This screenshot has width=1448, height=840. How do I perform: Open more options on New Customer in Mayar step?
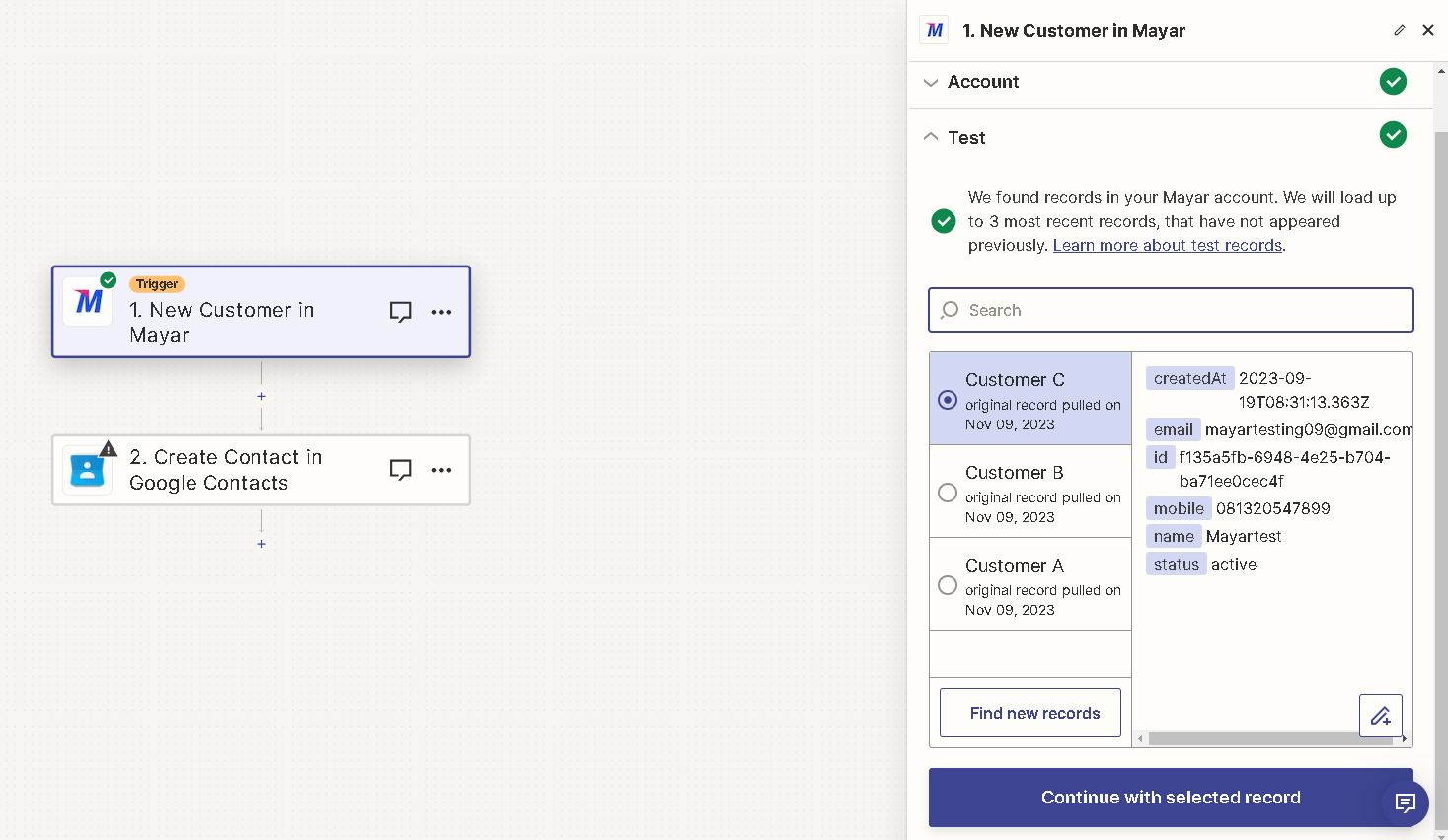tap(441, 312)
